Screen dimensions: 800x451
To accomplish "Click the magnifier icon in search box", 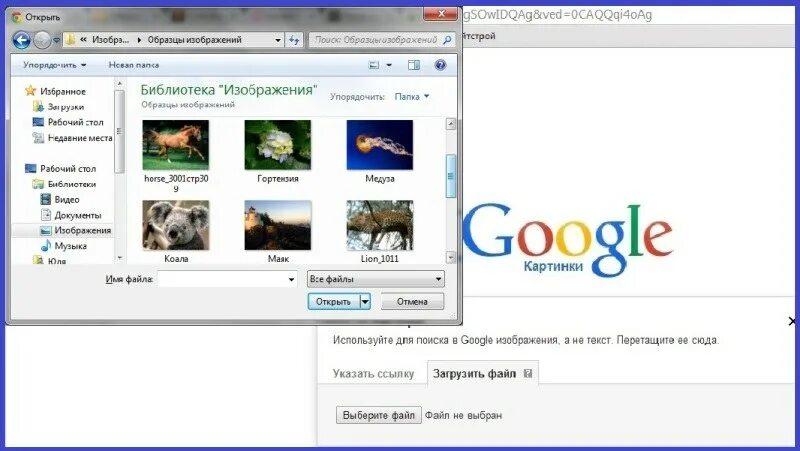I will pos(447,40).
